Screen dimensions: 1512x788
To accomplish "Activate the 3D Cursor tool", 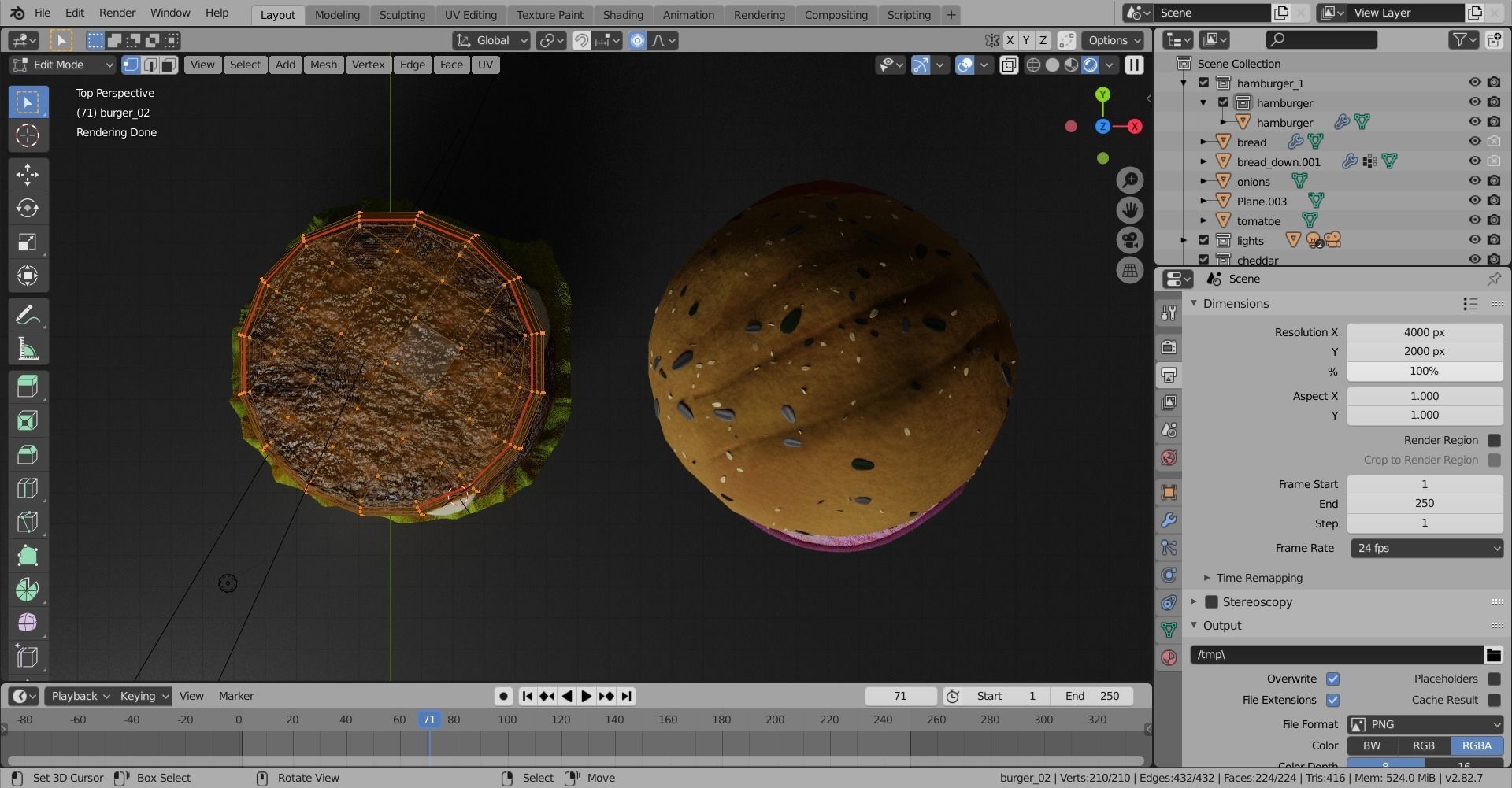I will [28, 135].
